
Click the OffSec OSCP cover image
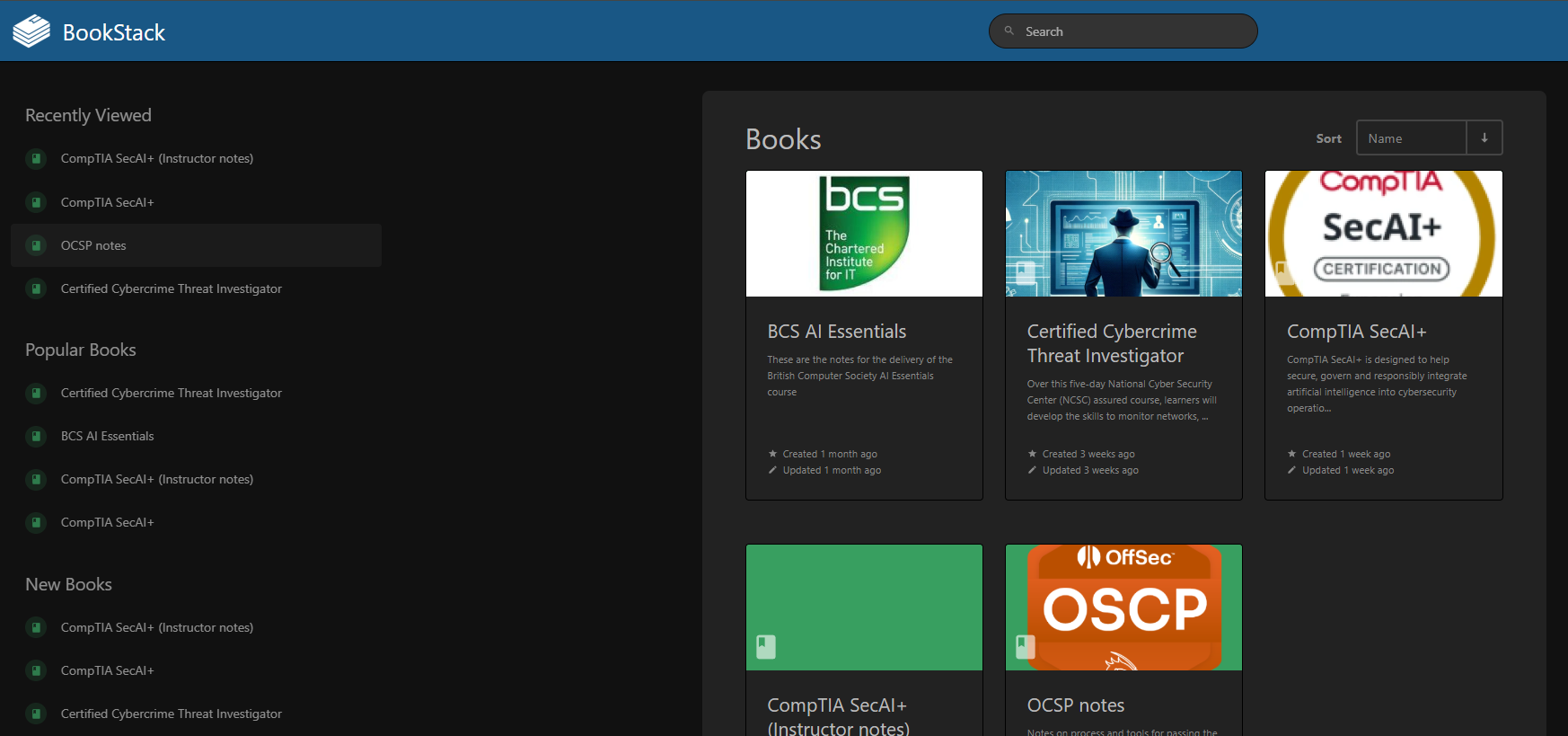coord(1123,607)
